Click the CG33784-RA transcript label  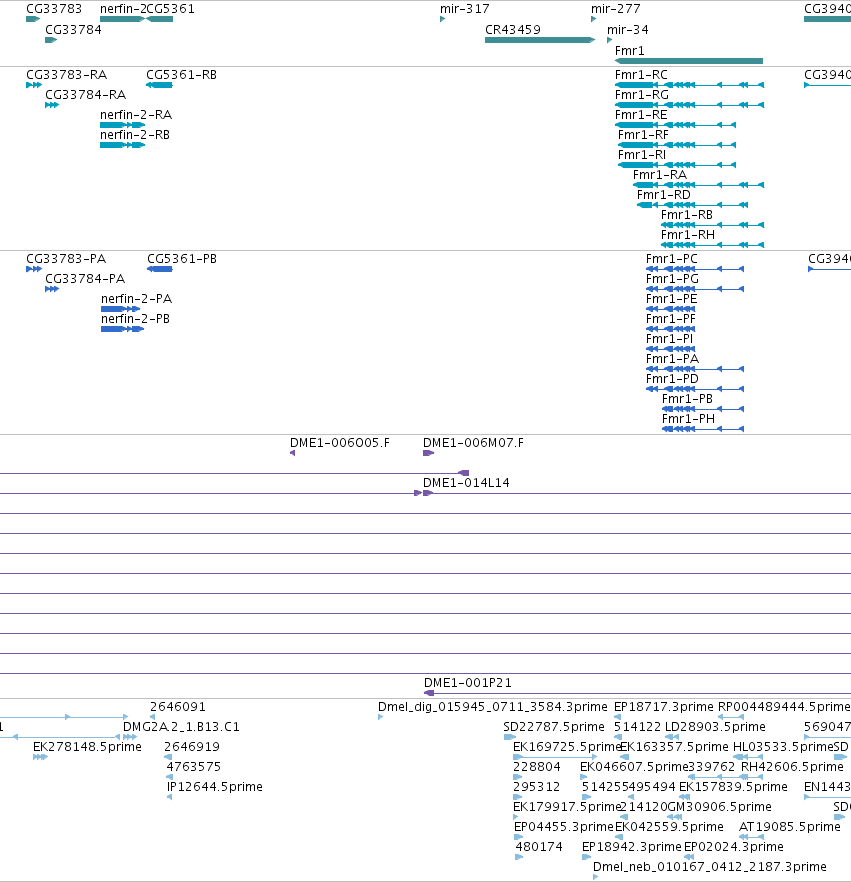pyautogui.click(x=85, y=95)
